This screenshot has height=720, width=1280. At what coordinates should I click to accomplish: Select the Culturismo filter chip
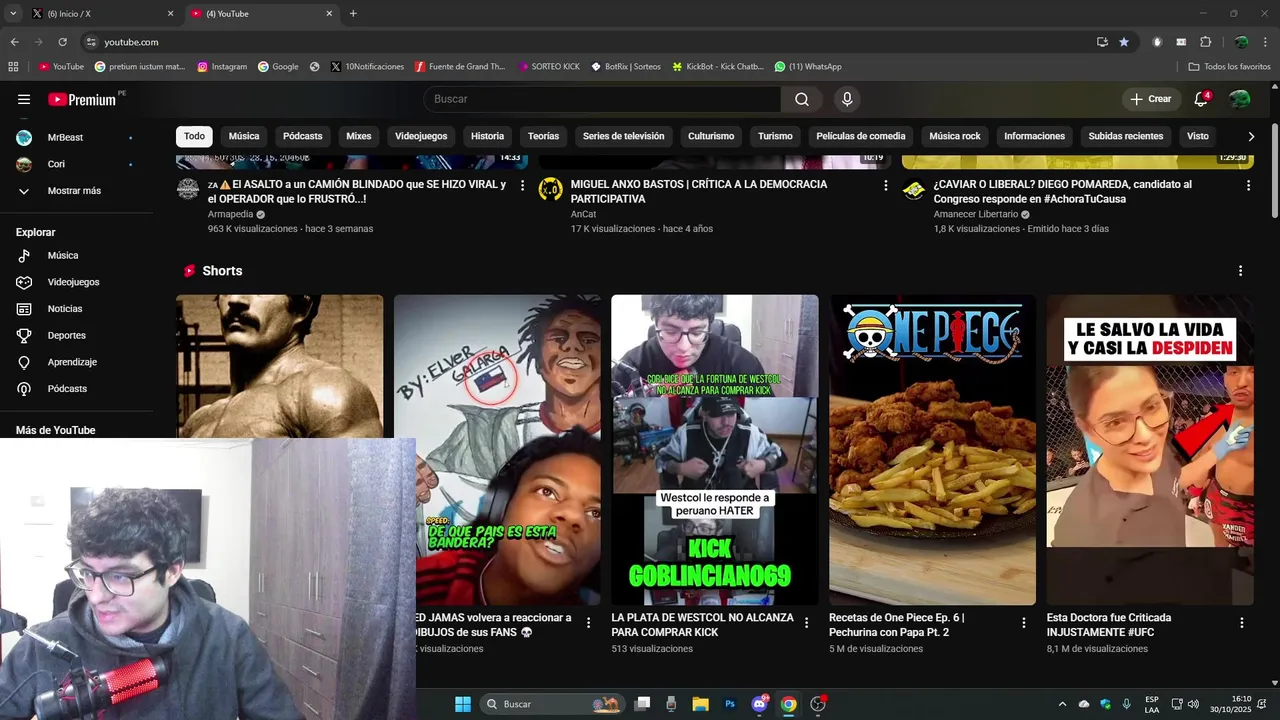point(711,136)
